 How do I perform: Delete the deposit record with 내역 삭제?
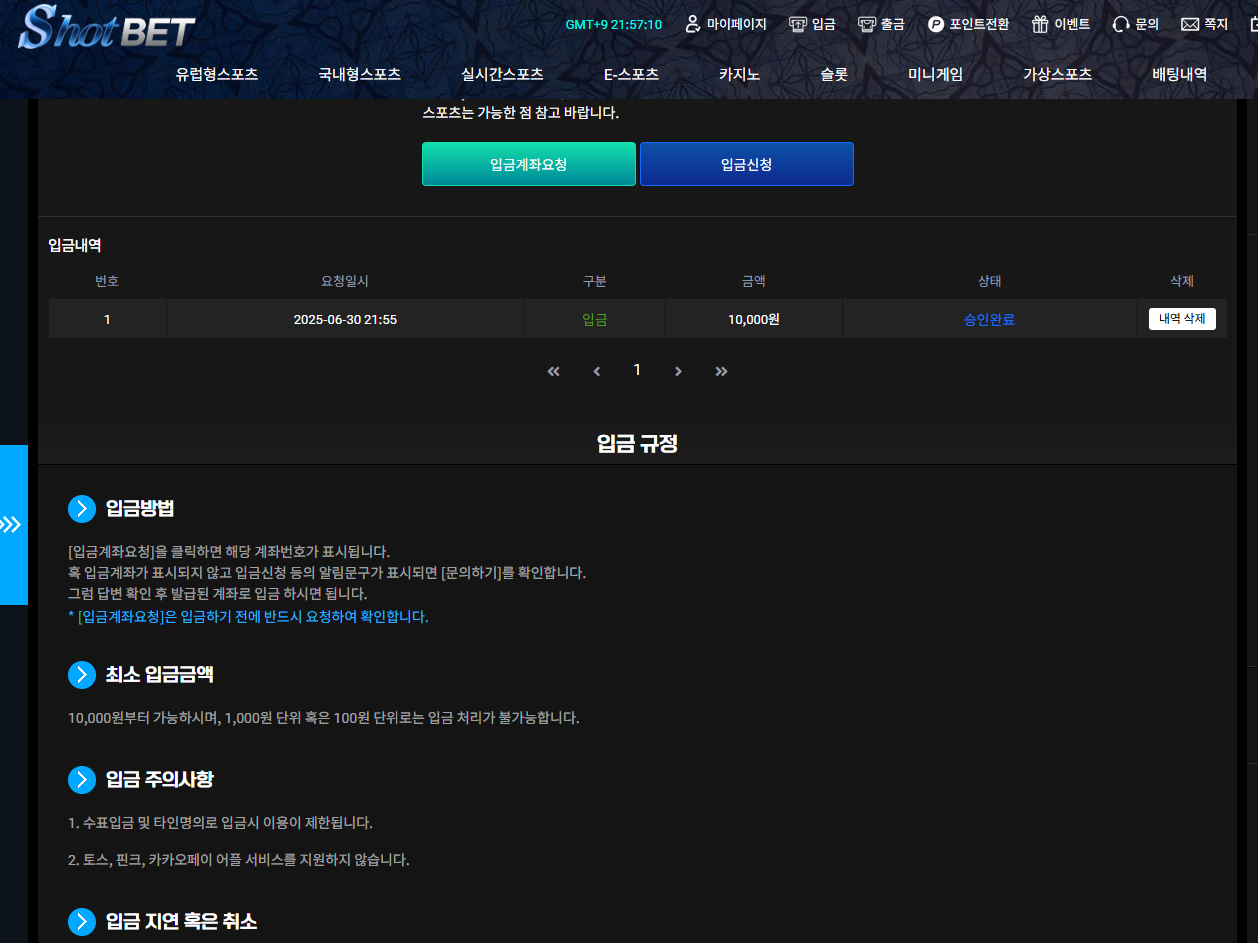point(1182,319)
